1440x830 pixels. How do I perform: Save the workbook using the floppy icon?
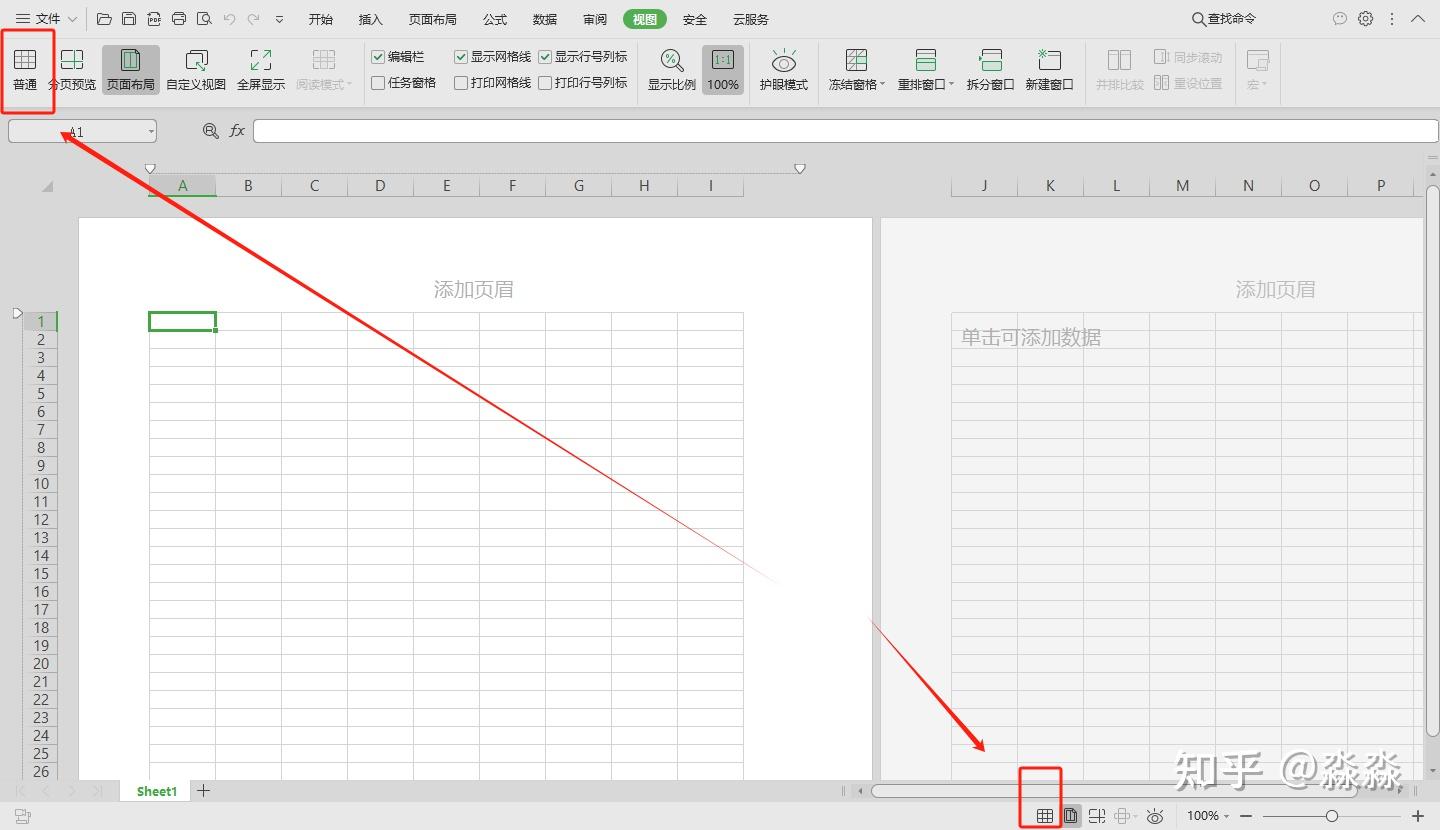coord(129,19)
